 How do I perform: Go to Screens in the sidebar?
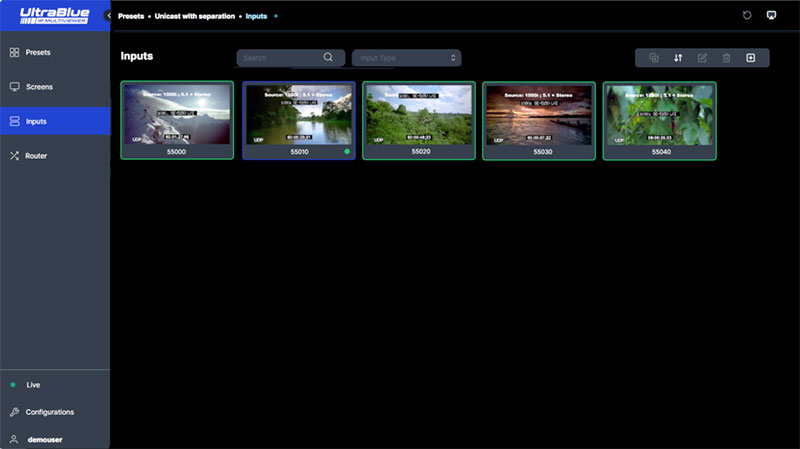click(x=55, y=87)
